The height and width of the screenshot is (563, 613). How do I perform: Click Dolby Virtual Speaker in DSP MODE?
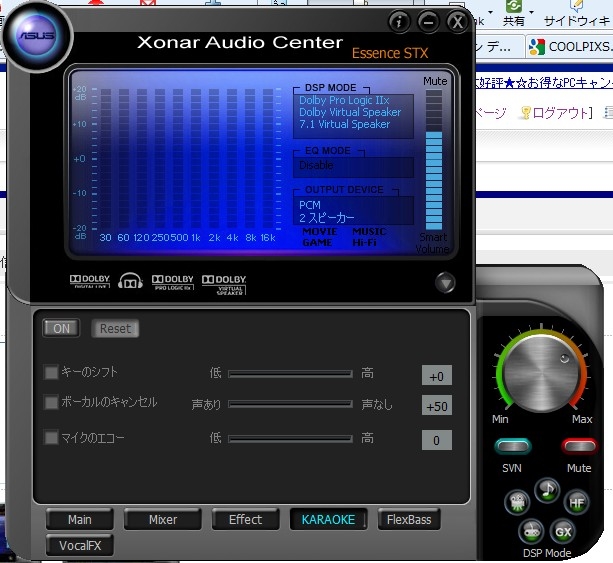[x=350, y=112]
